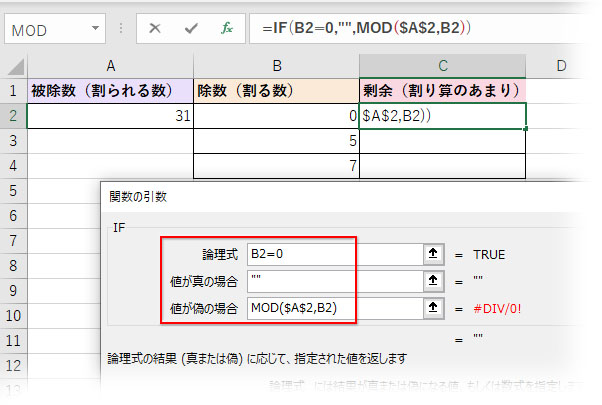The width and height of the screenshot is (602, 405).
Task: Click cell A2 containing 31
Action: click(111, 116)
